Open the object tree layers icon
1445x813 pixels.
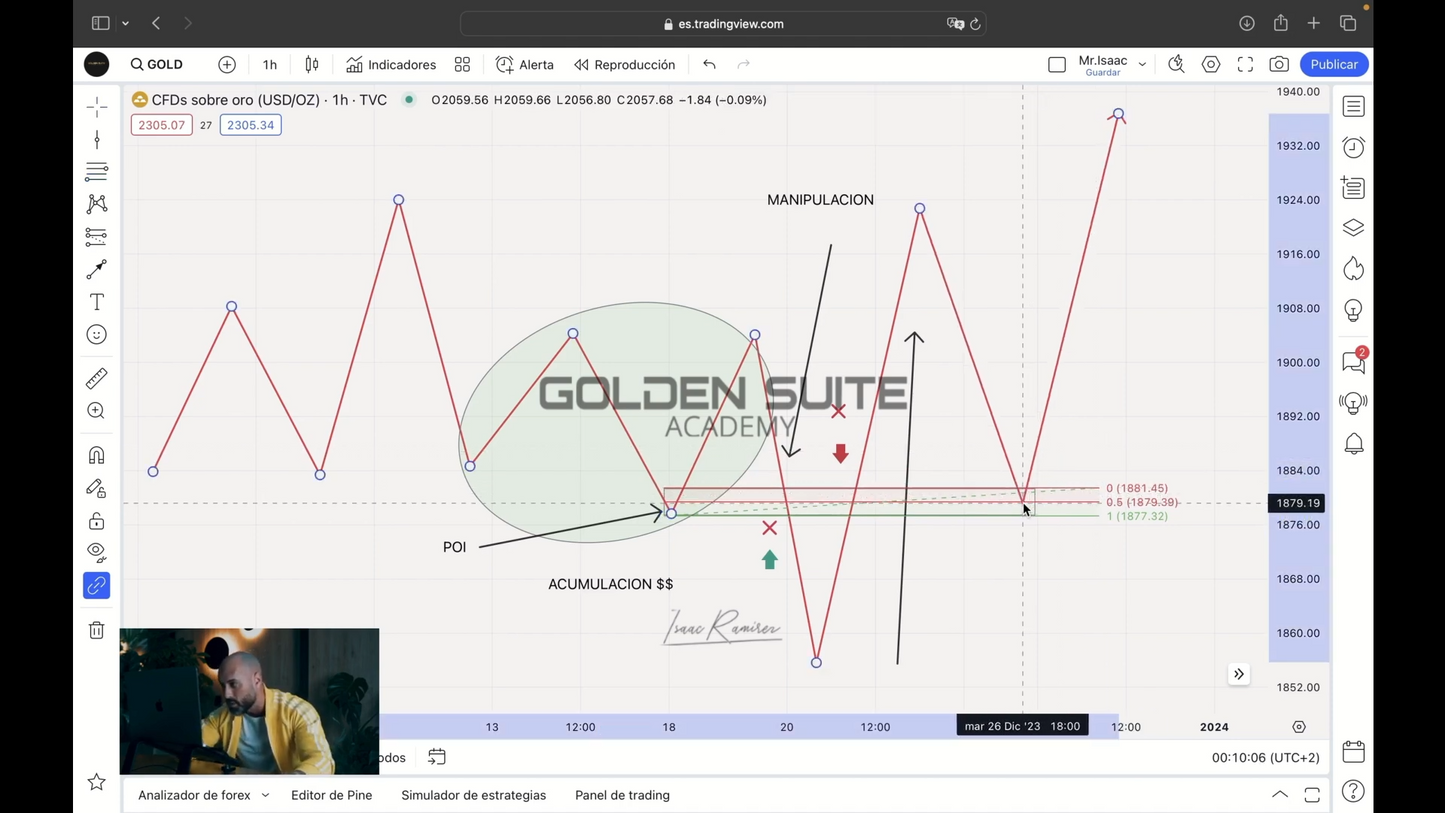1354,228
